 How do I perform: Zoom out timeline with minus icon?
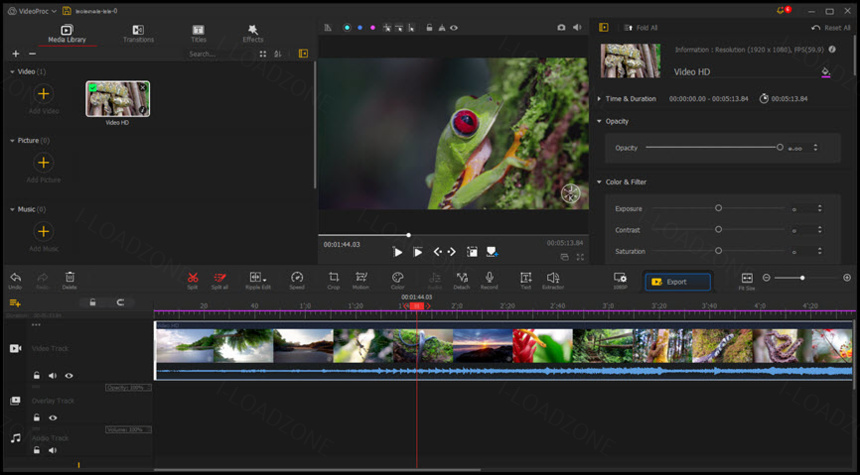(x=767, y=278)
